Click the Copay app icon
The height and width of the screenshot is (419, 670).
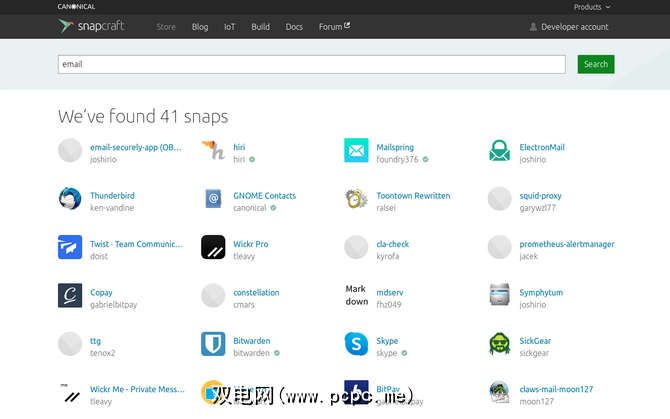pos(70,296)
